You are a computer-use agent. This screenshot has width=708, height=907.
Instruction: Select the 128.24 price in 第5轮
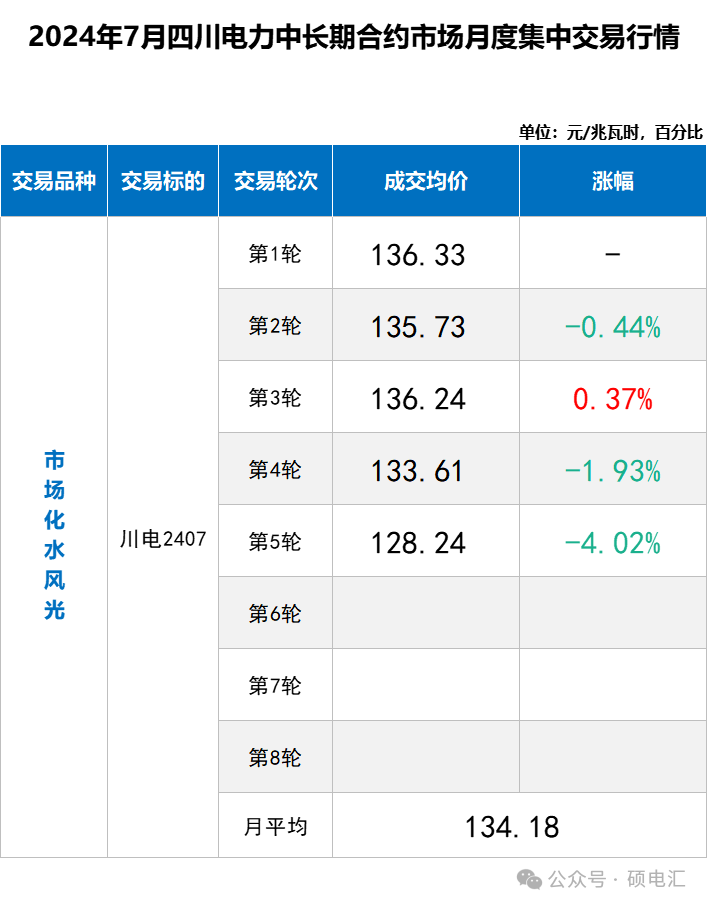tap(418, 543)
